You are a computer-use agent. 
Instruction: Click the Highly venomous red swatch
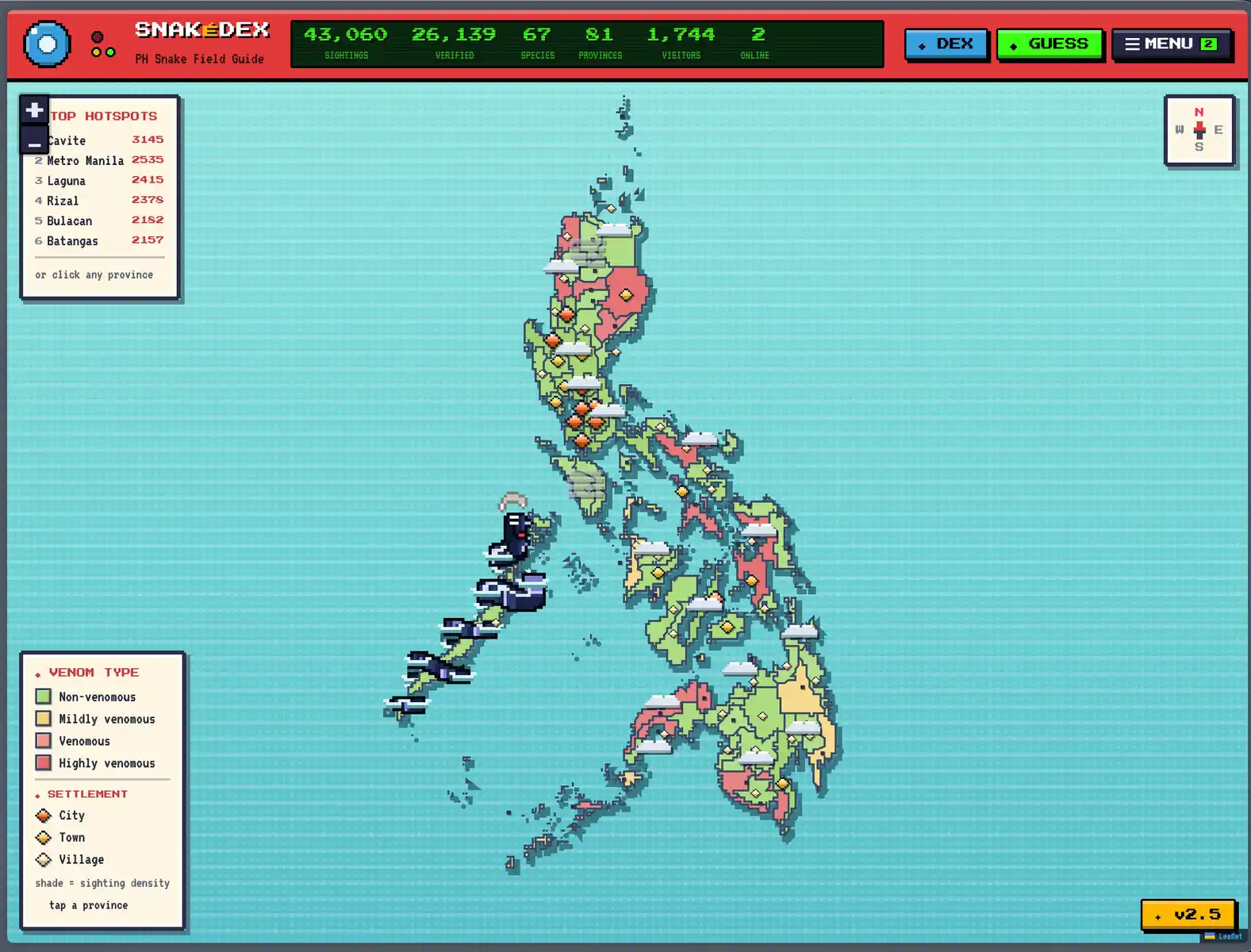[44, 763]
